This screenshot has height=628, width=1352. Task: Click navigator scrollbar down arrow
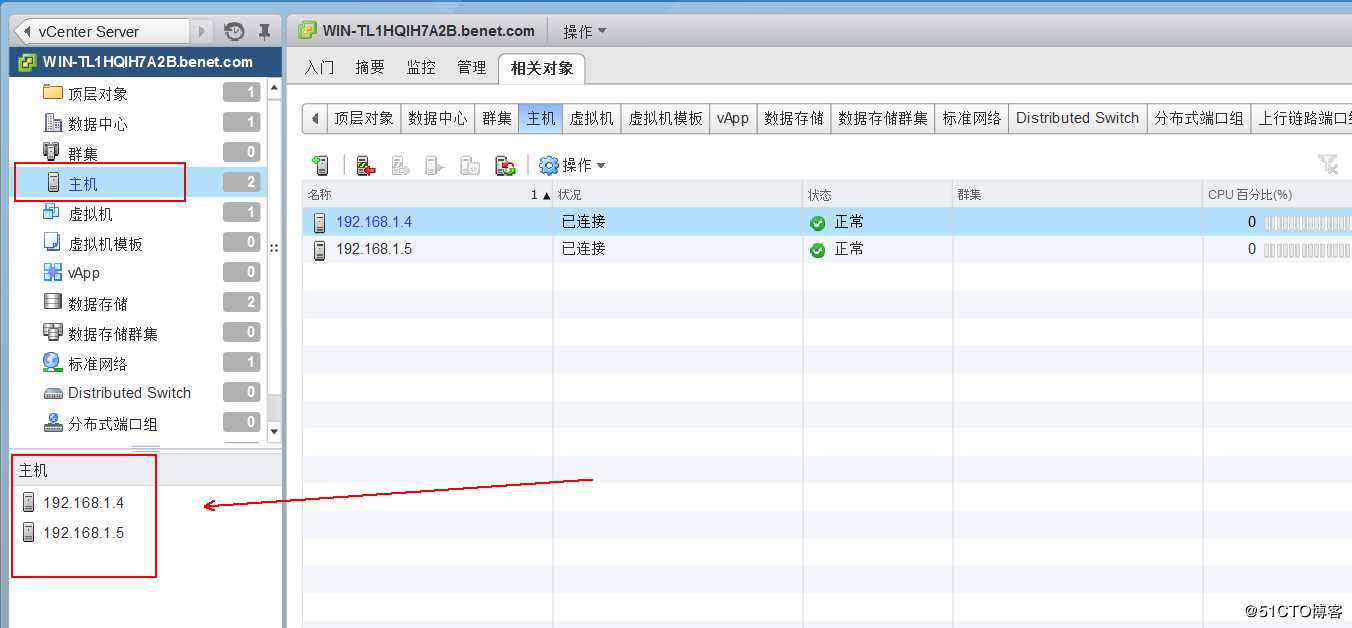pos(274,431)
